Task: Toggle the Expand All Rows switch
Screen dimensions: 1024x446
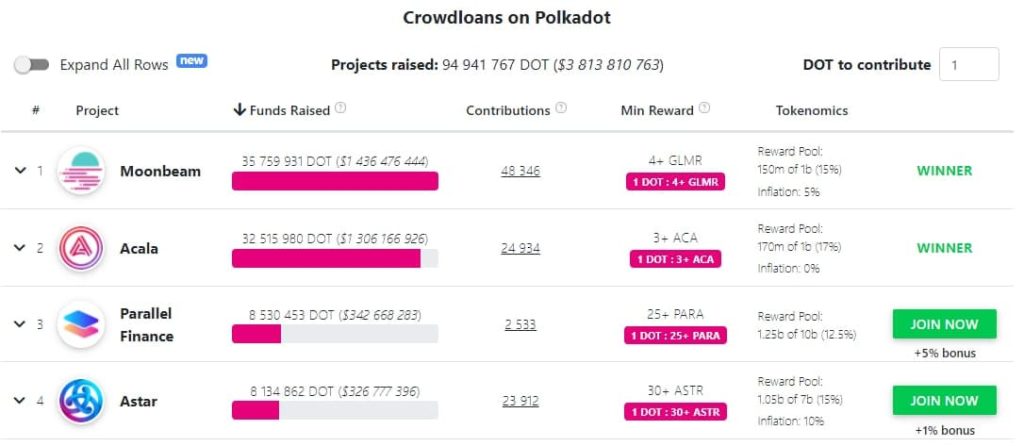Action: (x=32, y=65)
